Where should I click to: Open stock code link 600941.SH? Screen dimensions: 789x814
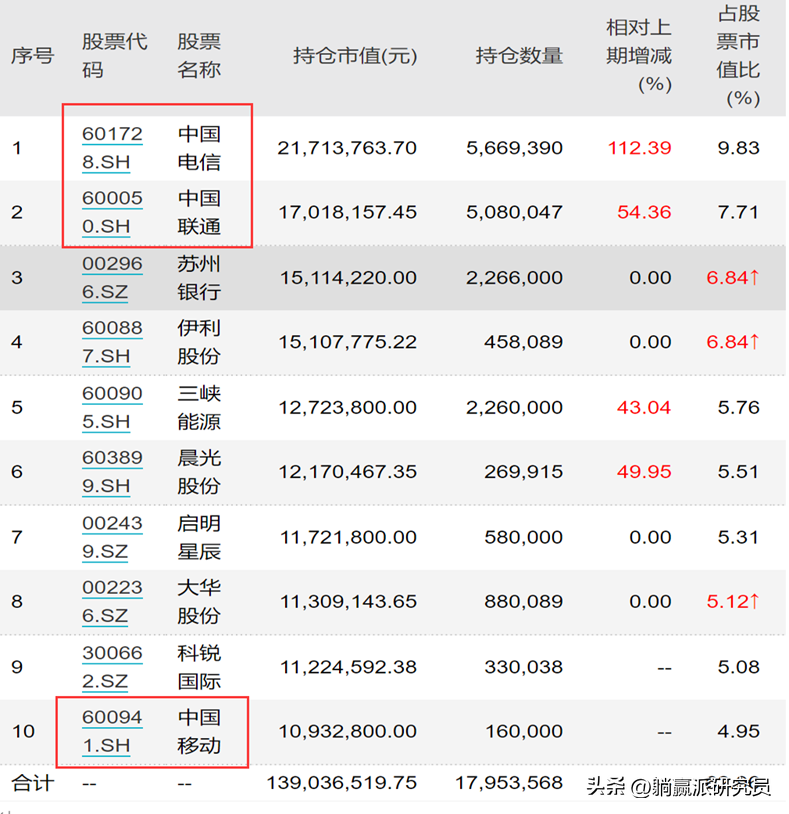(112, 731)
